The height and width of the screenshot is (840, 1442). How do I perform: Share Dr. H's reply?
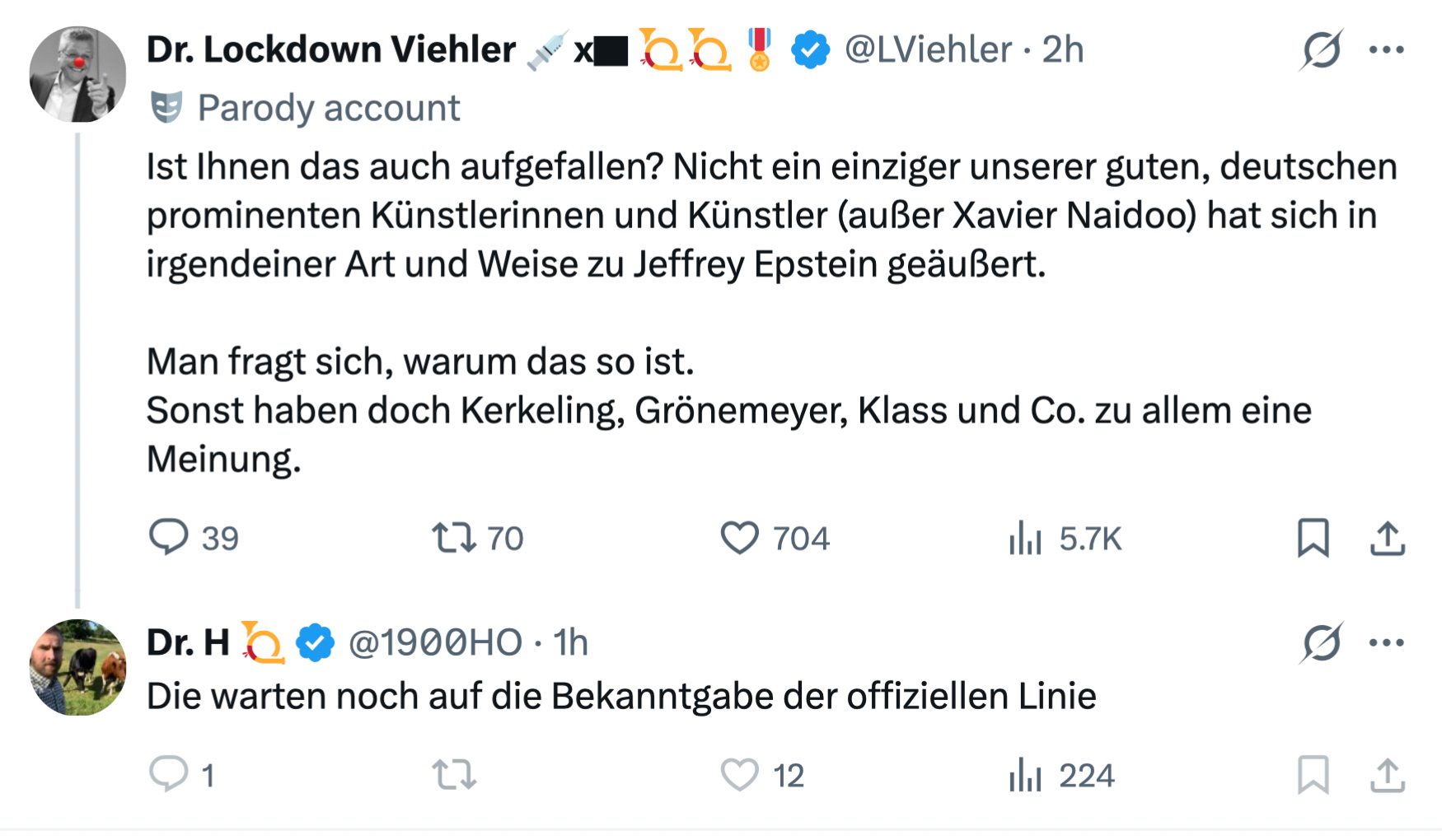coord(1388,775)
